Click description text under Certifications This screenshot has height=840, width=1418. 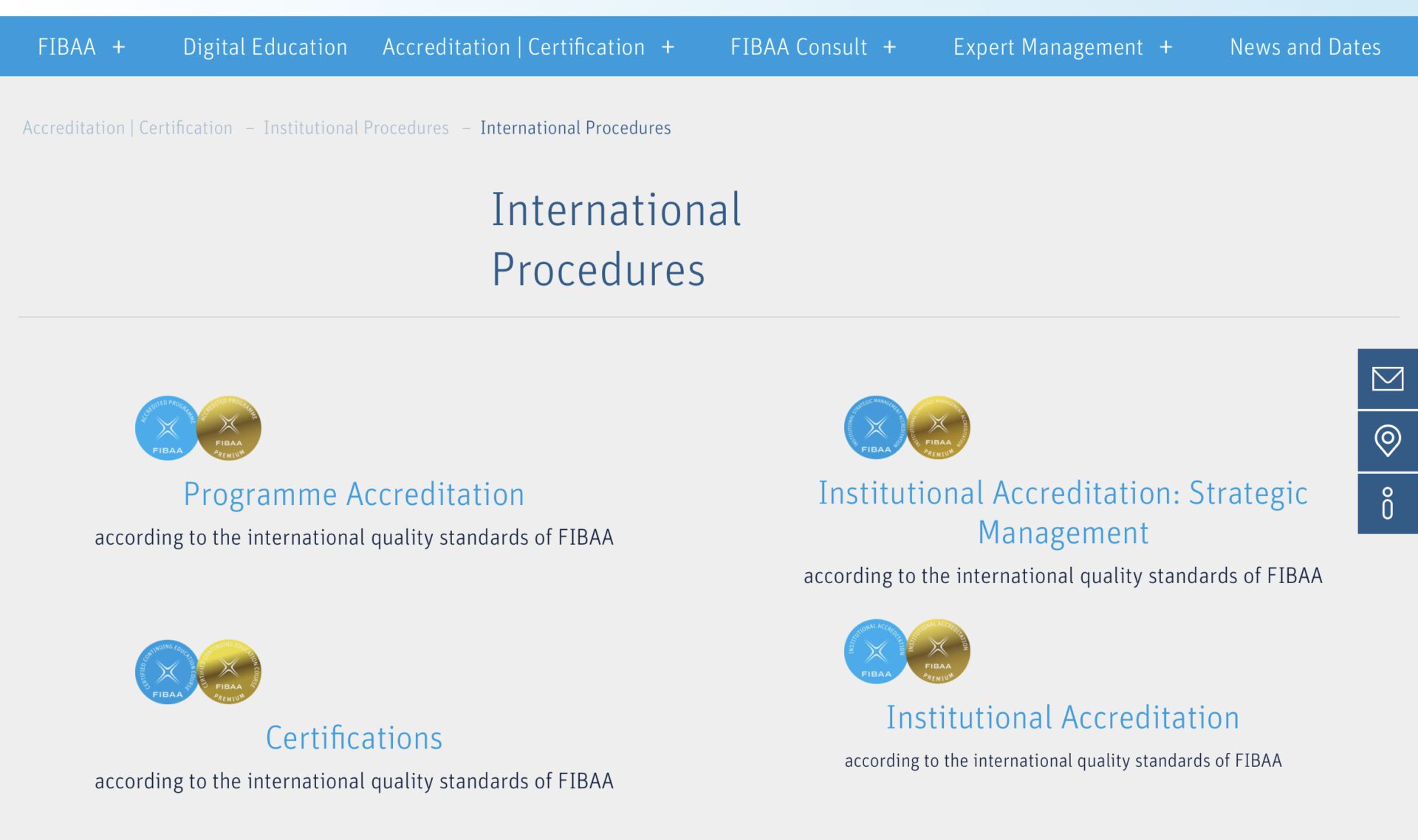[354, 781]
